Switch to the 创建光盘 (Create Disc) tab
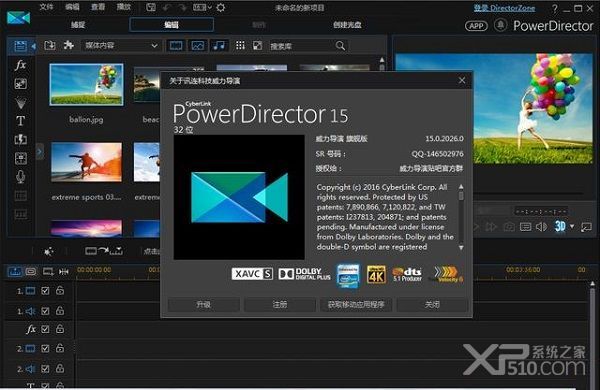 (x=347, y=25)
